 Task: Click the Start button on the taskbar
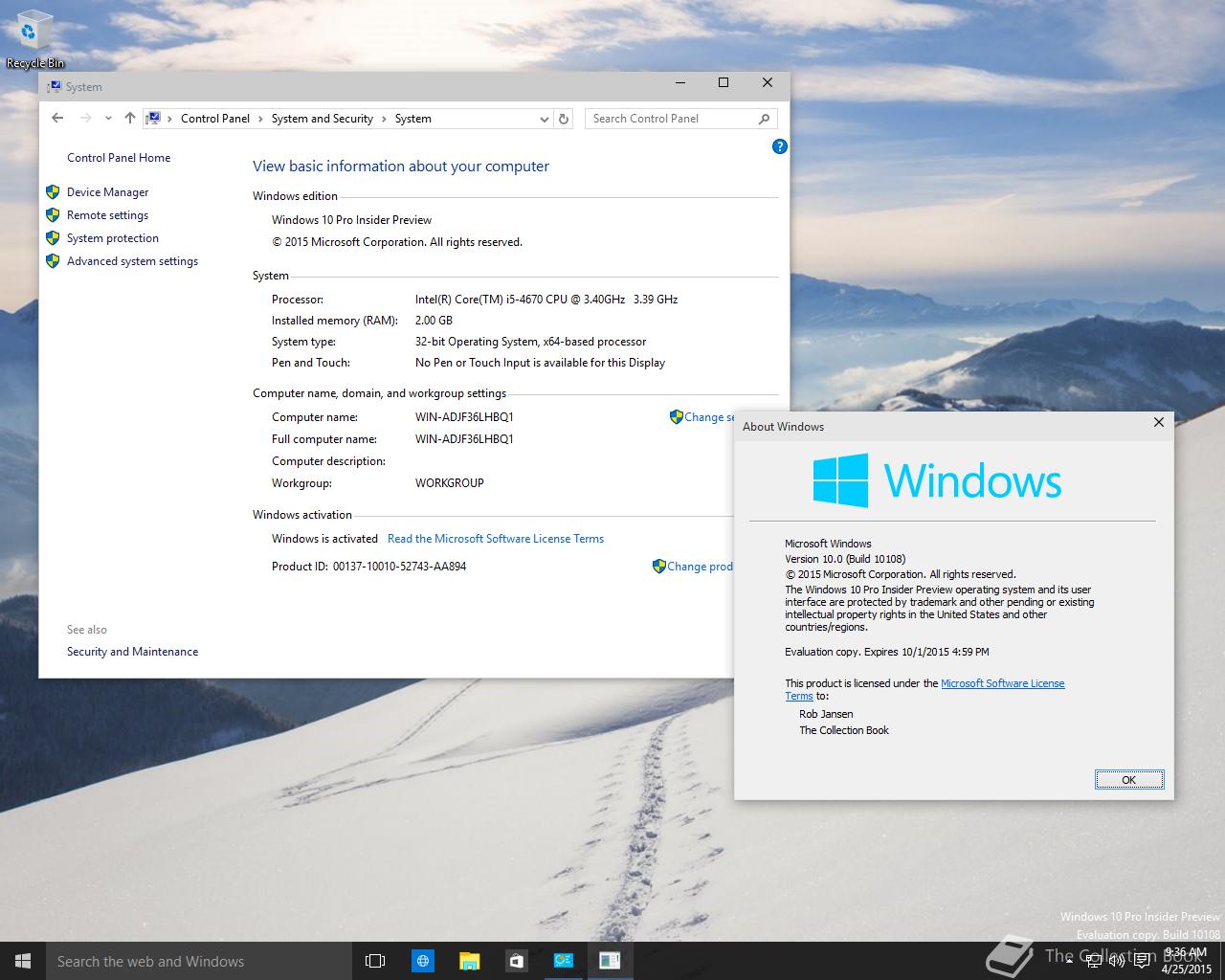(23, 961)
